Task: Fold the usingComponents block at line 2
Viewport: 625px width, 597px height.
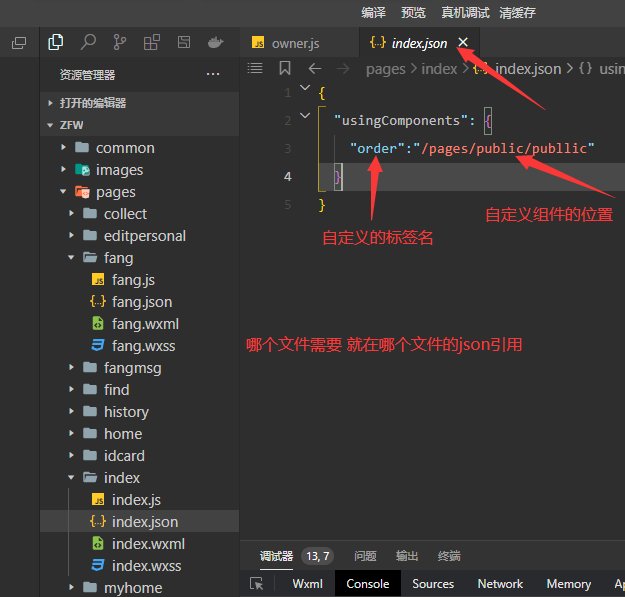Action: coord(305,119)
